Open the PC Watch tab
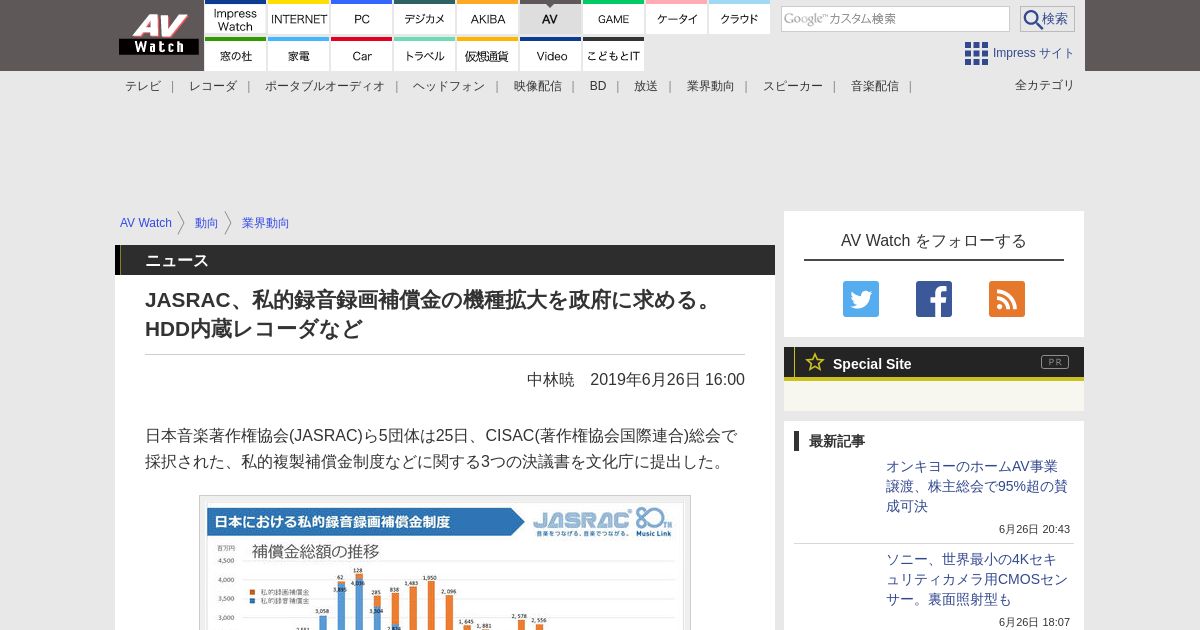 pyautogui.click(x=362, y=18)
